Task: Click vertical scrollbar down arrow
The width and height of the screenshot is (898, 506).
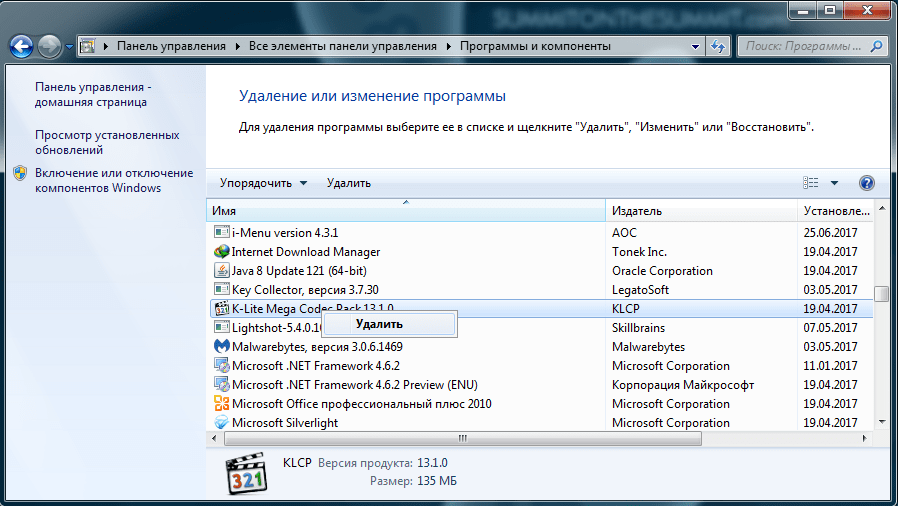Action: (882, 422)
